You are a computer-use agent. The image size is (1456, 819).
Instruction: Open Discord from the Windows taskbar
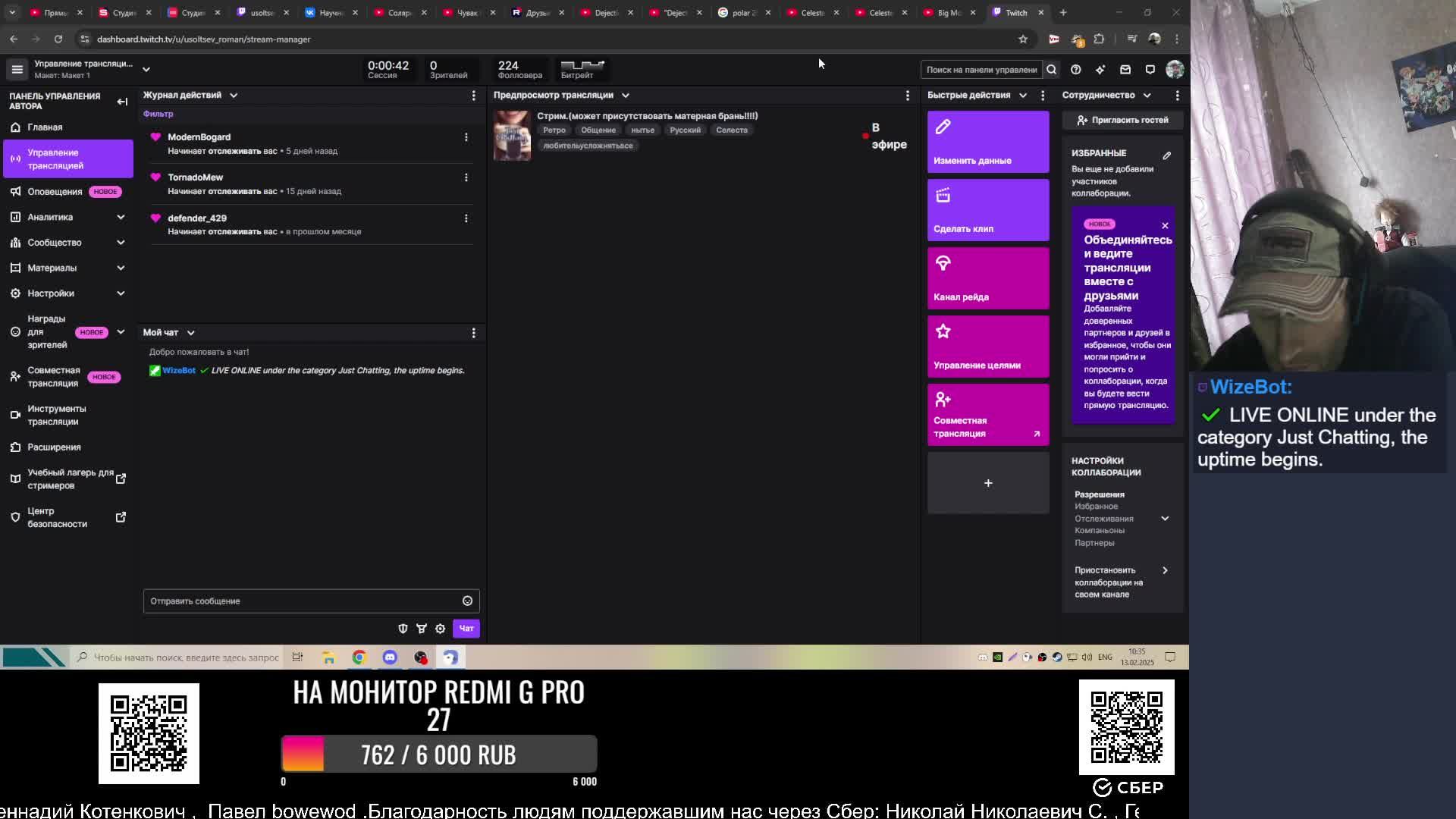pos(390,657)
